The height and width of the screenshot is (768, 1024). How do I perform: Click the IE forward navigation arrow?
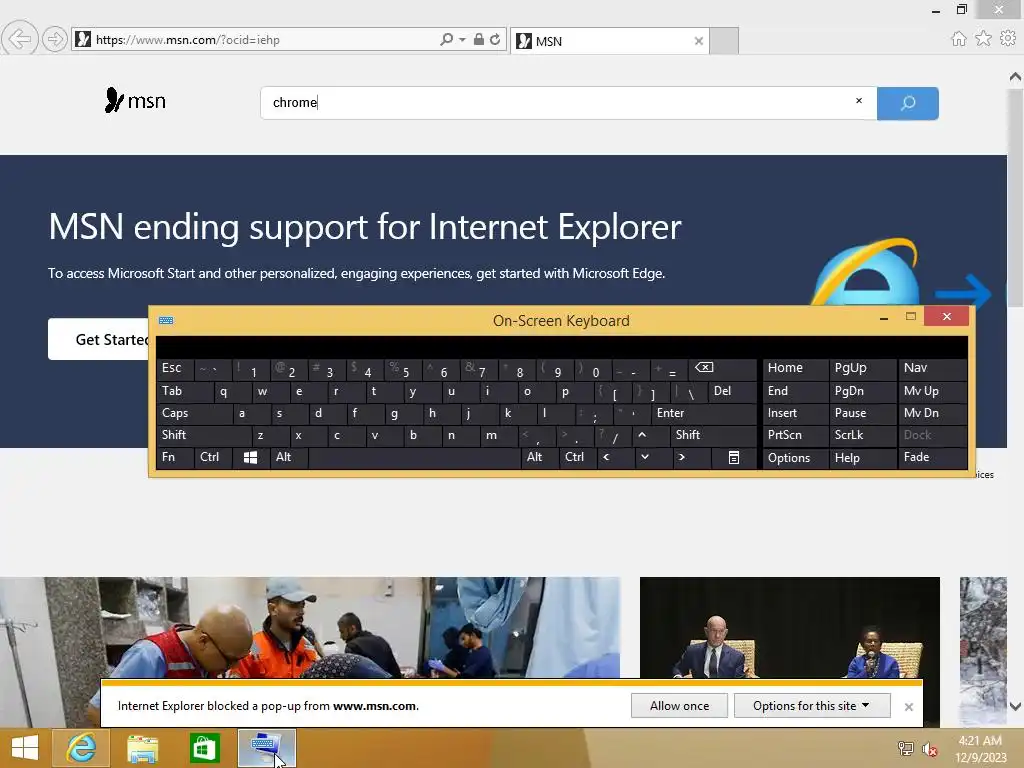point(55,39)
